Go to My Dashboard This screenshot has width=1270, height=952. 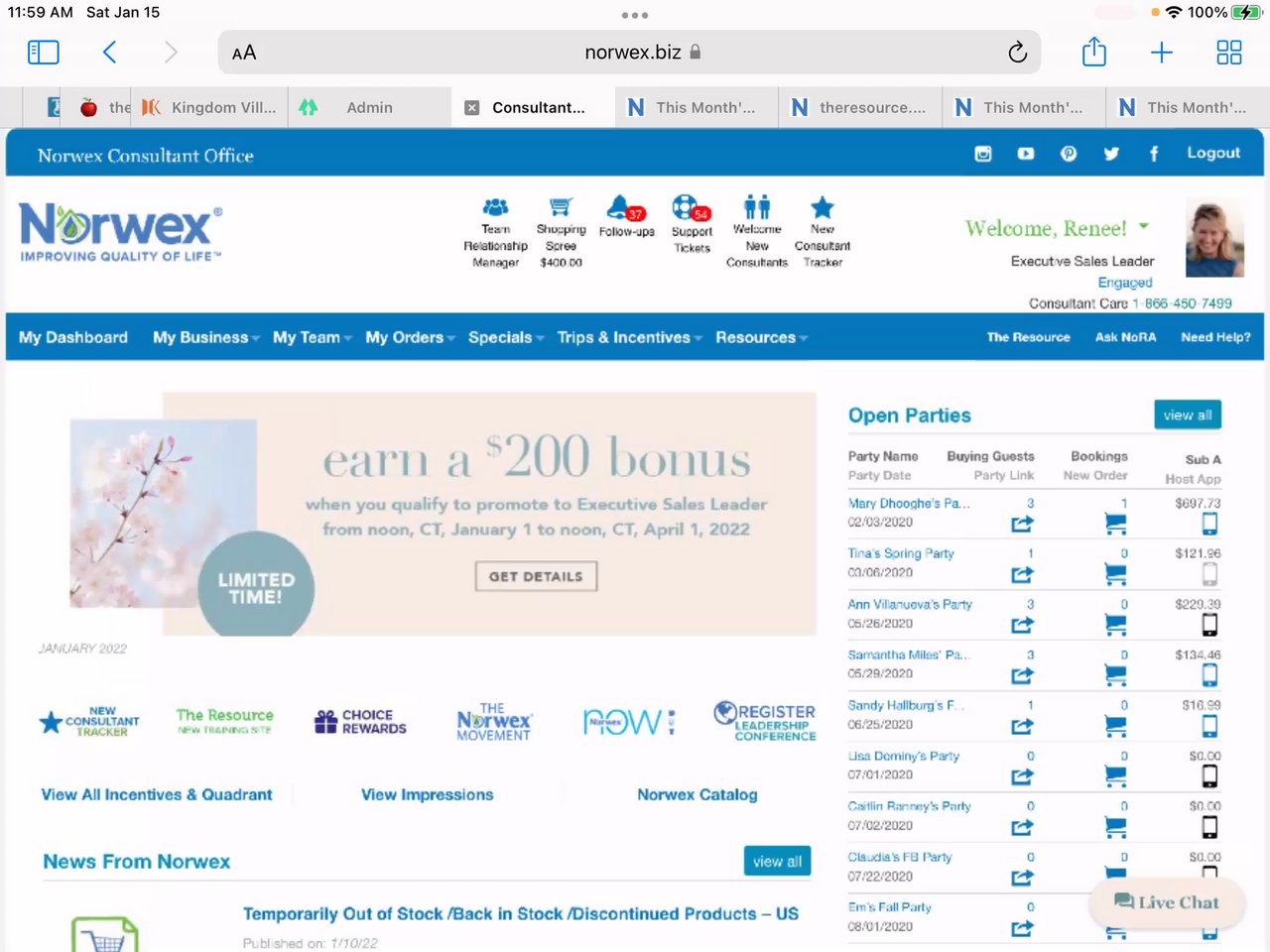click(x=73, y=337)
